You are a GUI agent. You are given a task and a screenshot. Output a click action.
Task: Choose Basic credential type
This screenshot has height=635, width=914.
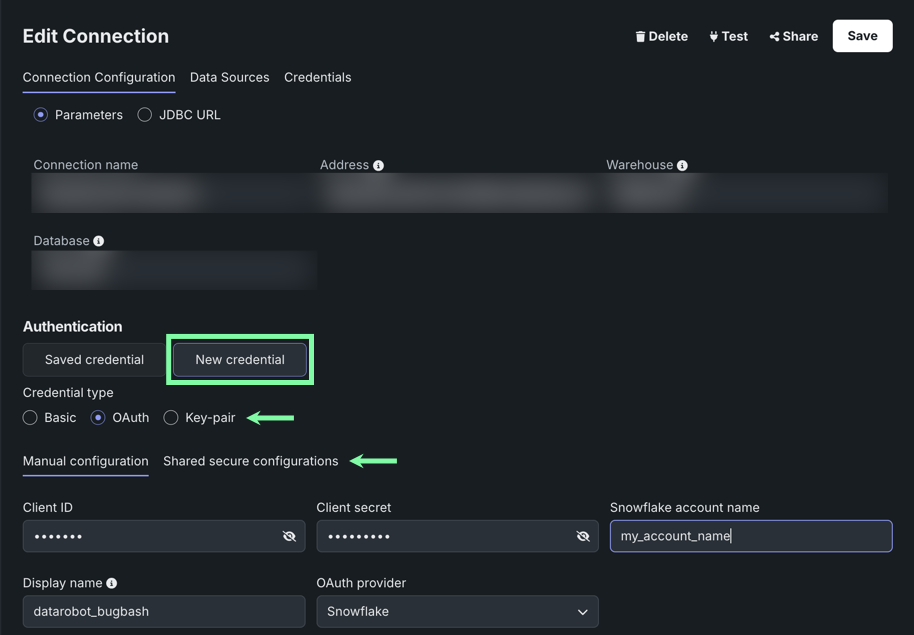coord(31,418)
